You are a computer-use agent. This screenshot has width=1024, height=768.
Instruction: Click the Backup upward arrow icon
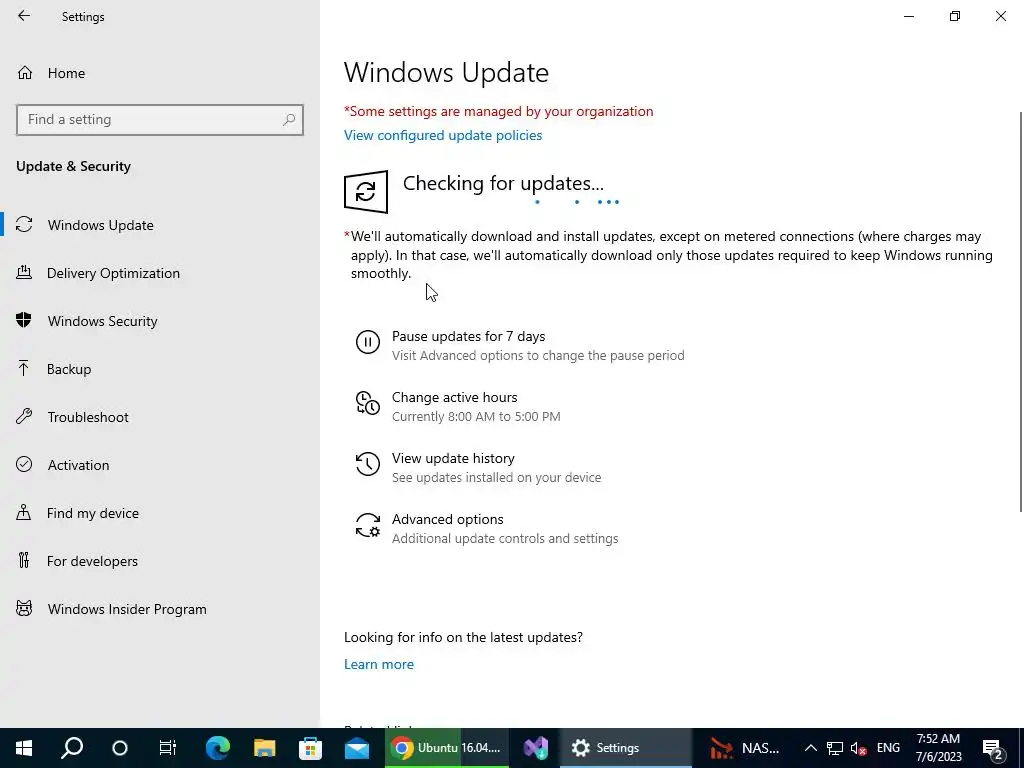tap(24, 368)
